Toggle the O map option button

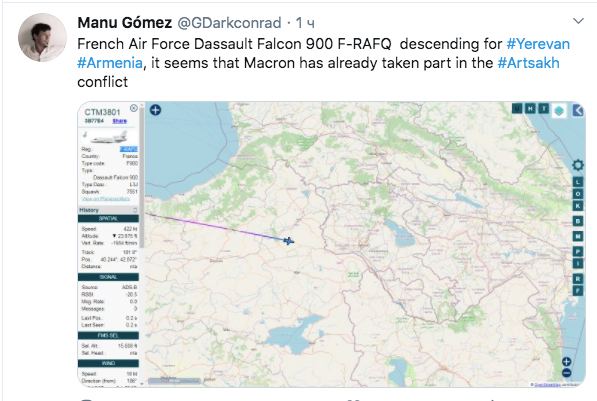coord(578,194)
